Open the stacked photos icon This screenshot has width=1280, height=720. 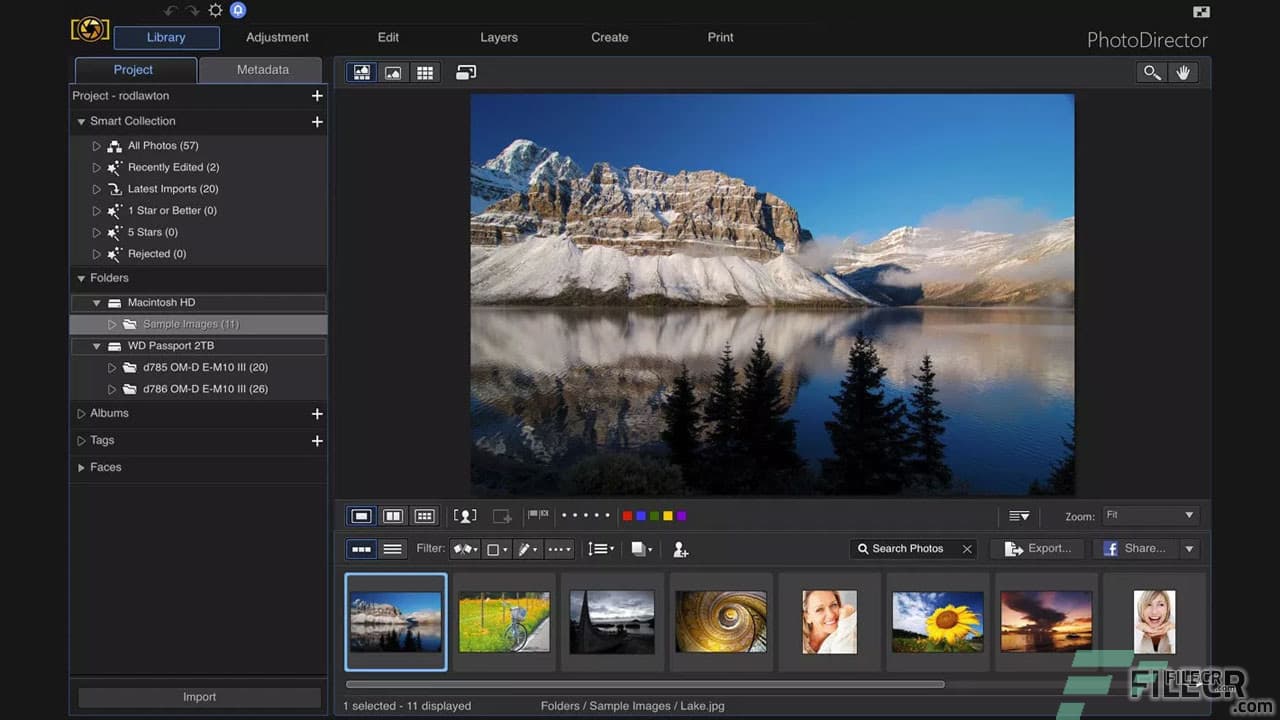641,548
